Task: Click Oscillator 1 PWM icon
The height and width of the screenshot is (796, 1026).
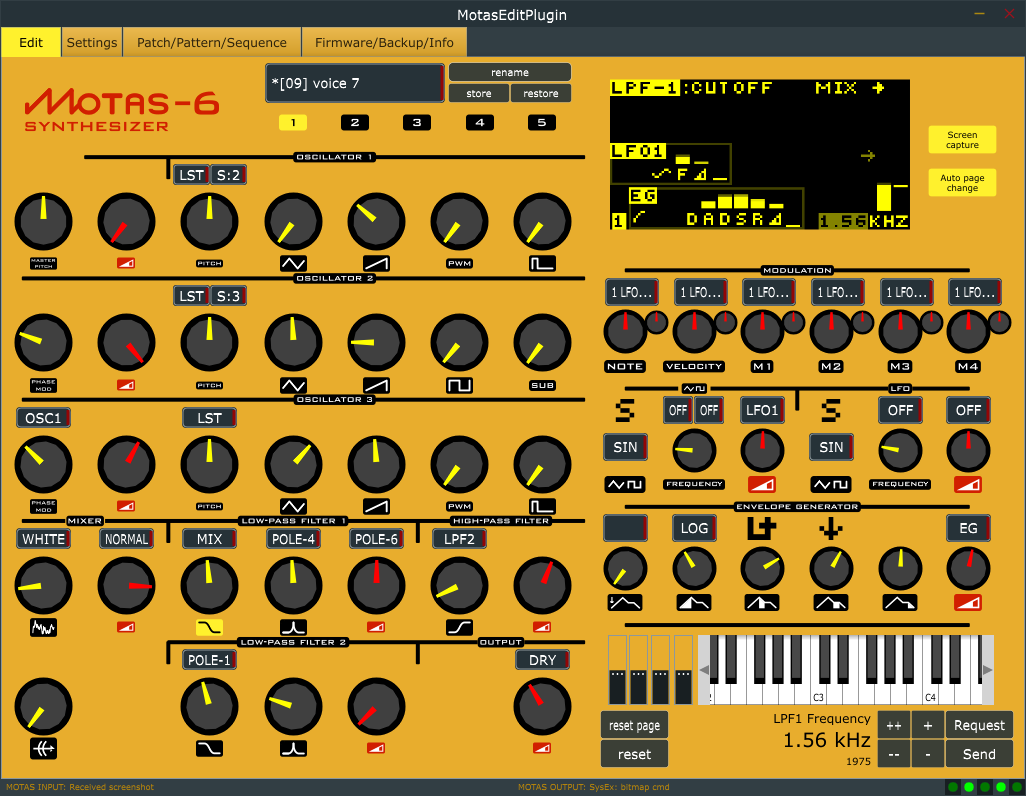Action: coord(459,264)
